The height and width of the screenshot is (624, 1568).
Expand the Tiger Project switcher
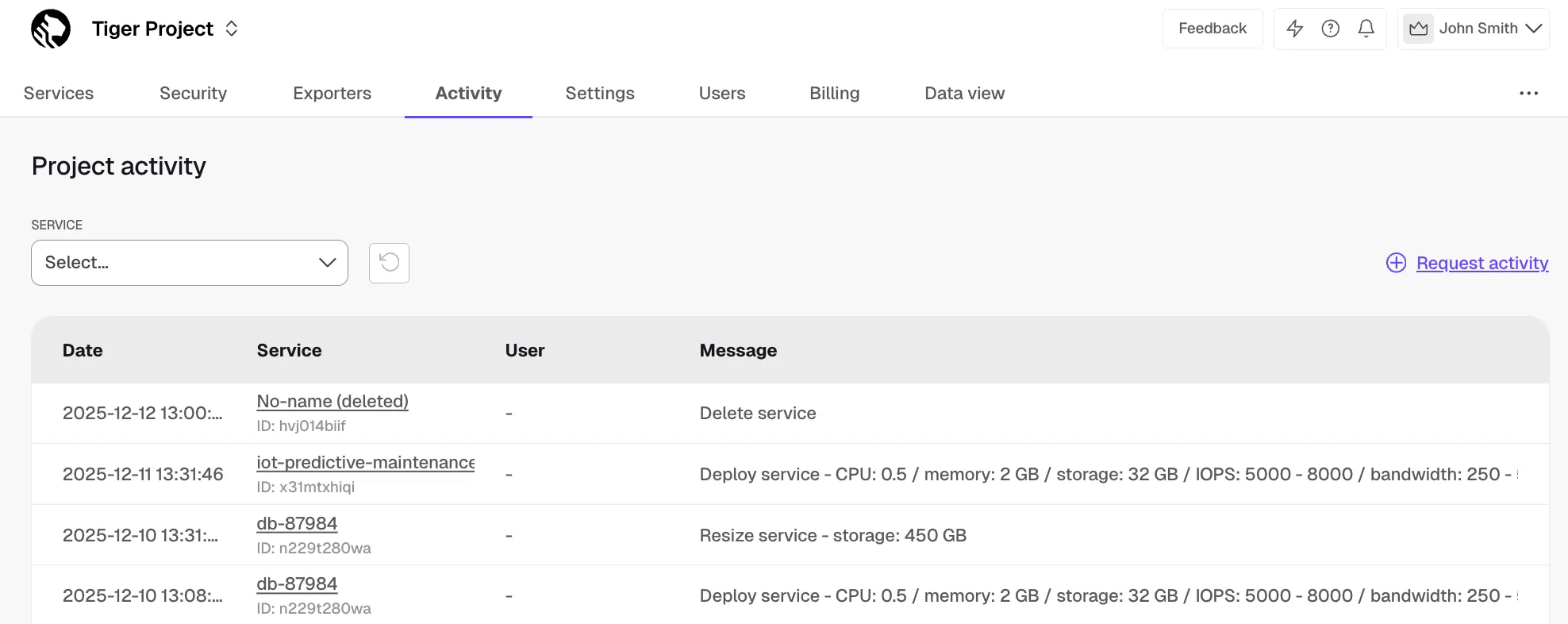[x=232, y=29]
